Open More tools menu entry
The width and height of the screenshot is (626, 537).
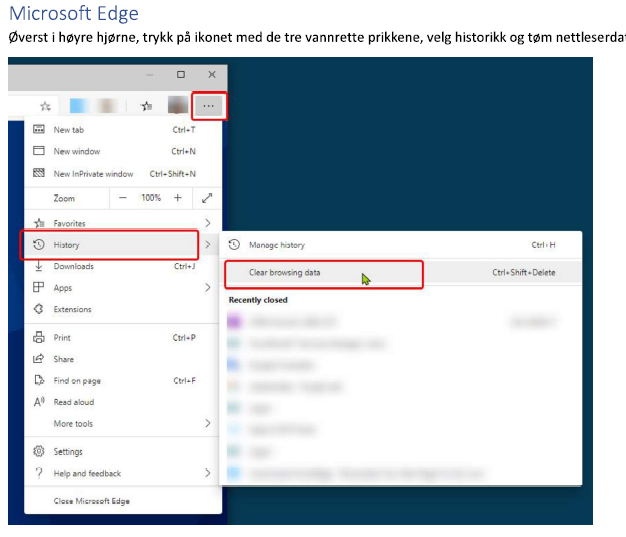coord(122,423)
